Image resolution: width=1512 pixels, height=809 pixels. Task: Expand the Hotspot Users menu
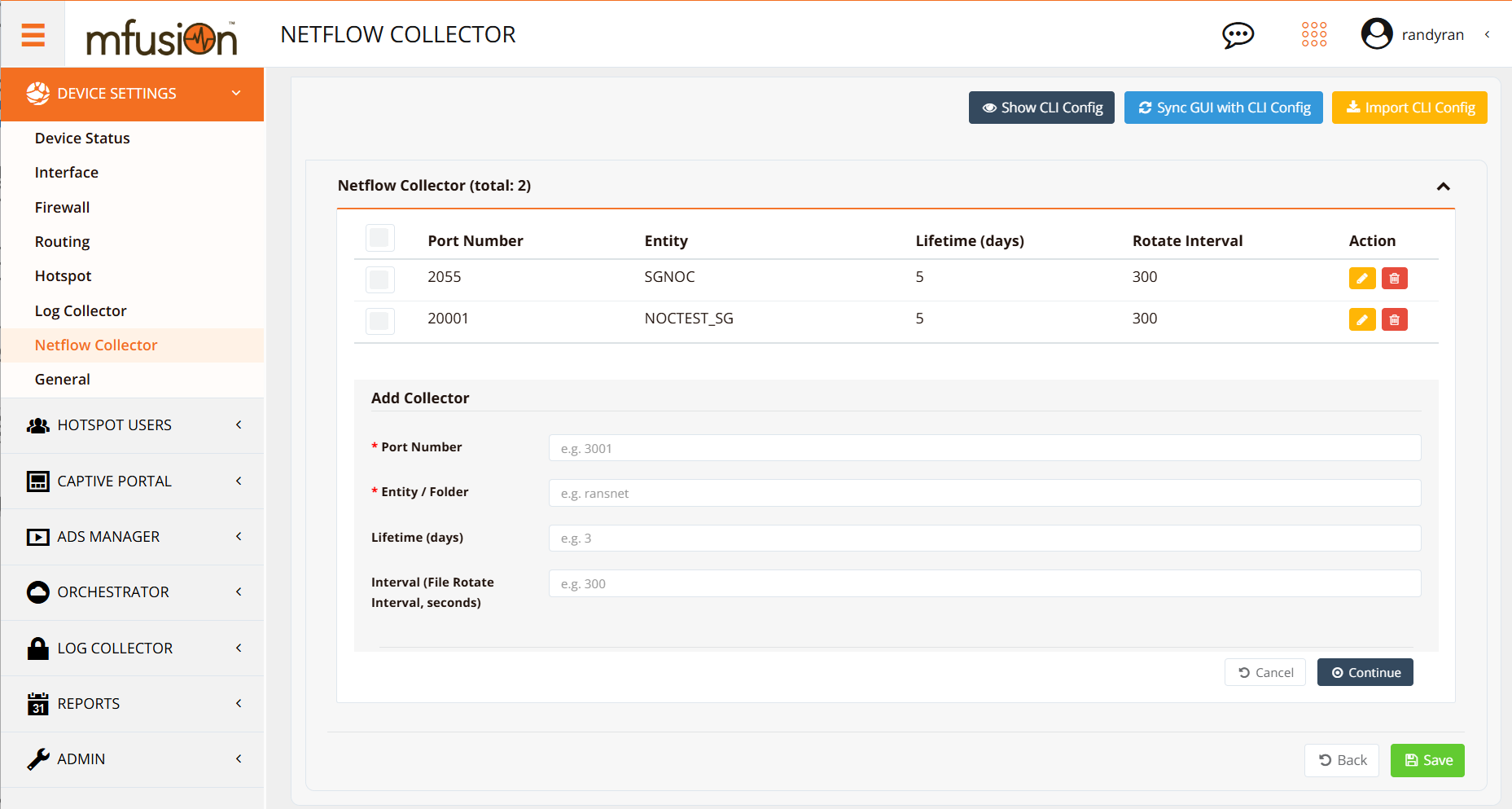[x=133, y=425]
